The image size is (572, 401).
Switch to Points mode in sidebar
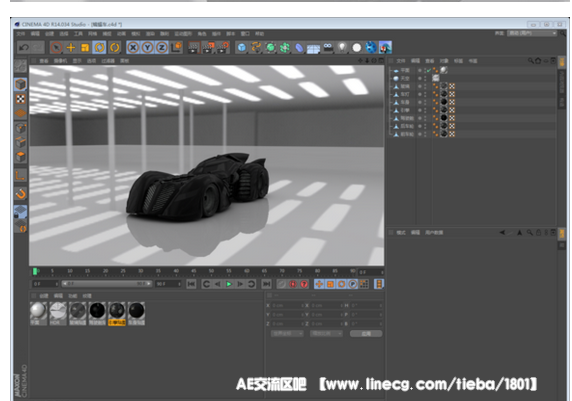(20, 128)
